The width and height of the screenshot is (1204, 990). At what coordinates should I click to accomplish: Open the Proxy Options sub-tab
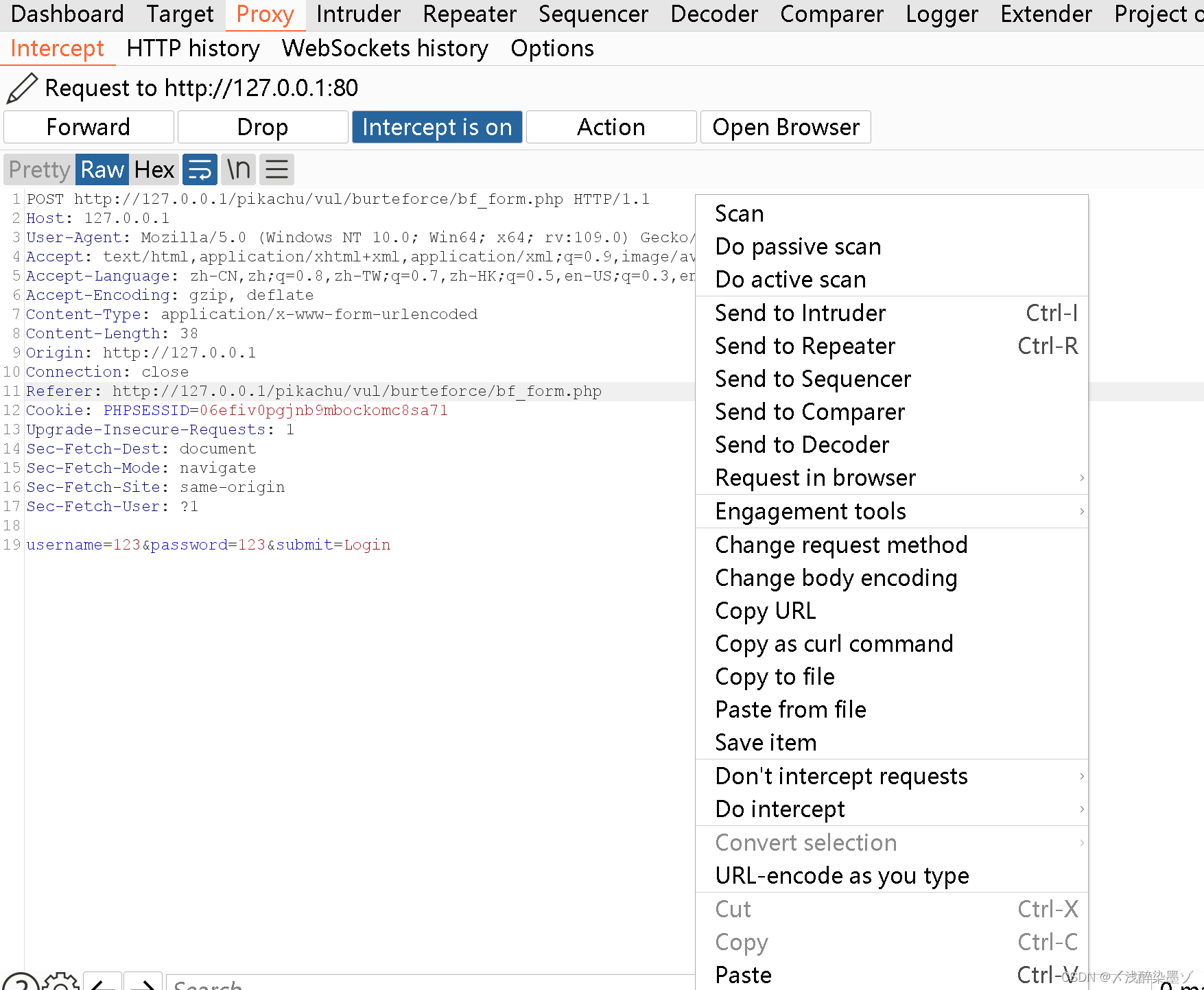point(552,49)
